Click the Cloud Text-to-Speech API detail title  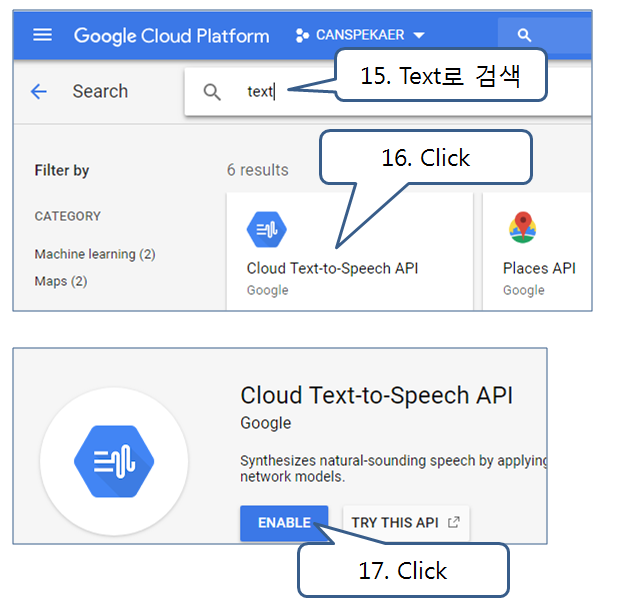(376, 395)
